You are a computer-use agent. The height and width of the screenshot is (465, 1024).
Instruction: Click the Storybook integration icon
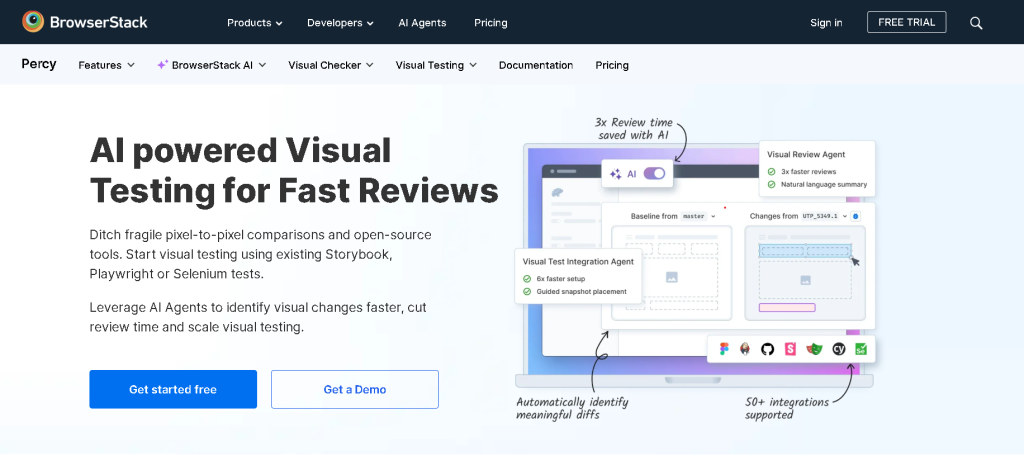click(x=790, y=349)
